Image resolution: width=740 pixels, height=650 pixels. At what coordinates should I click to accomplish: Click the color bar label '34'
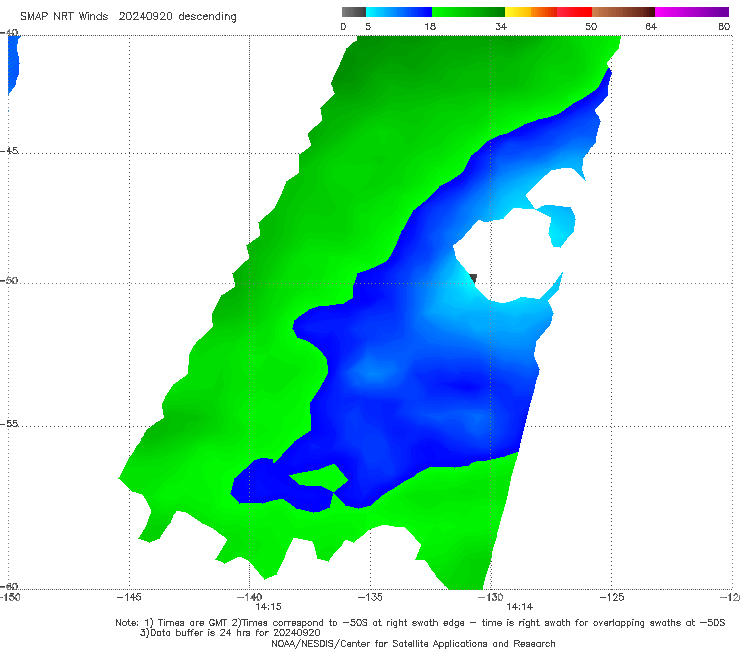coord(501,26)
